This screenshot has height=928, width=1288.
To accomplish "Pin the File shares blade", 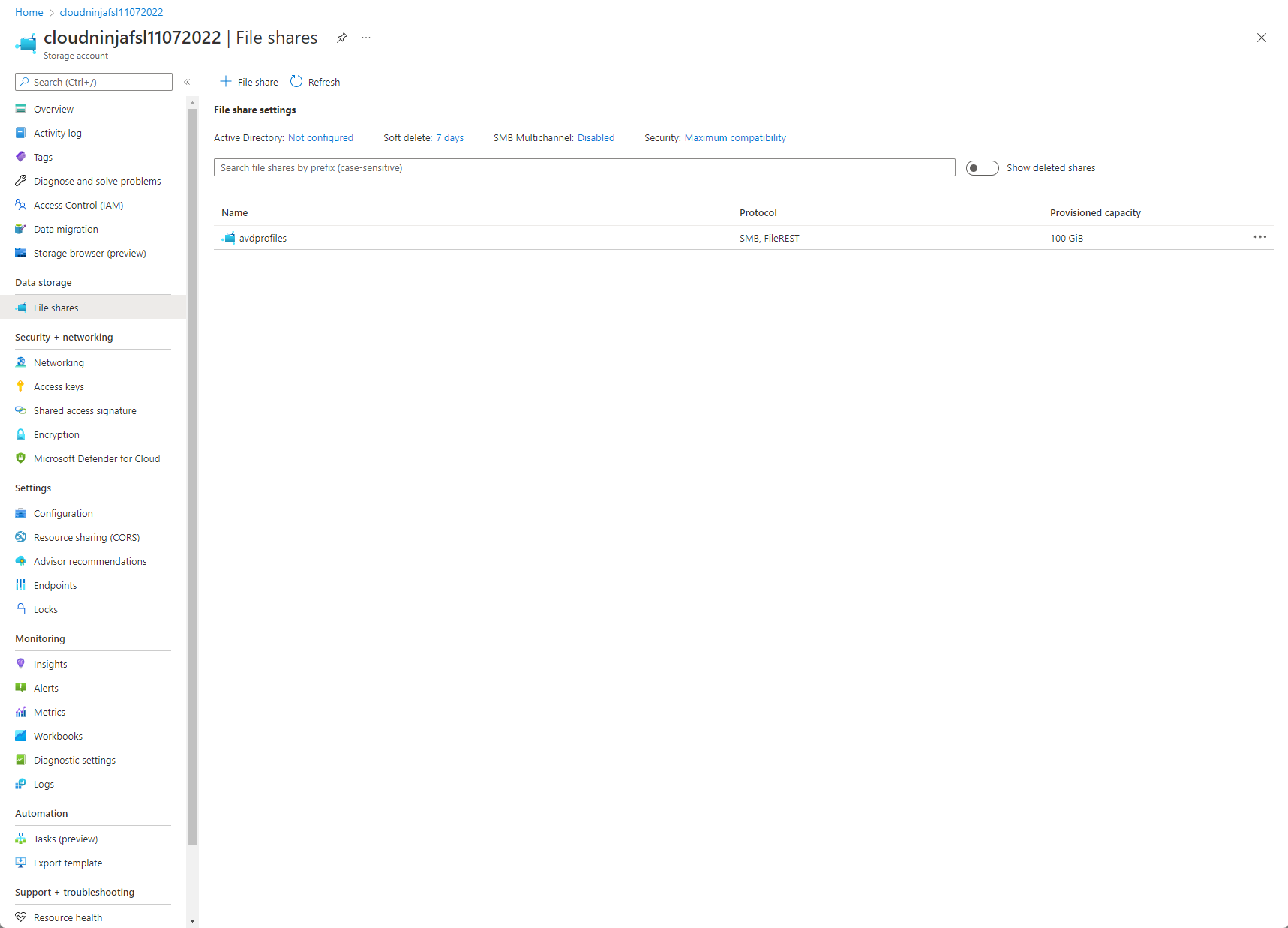I will [342, 38].
